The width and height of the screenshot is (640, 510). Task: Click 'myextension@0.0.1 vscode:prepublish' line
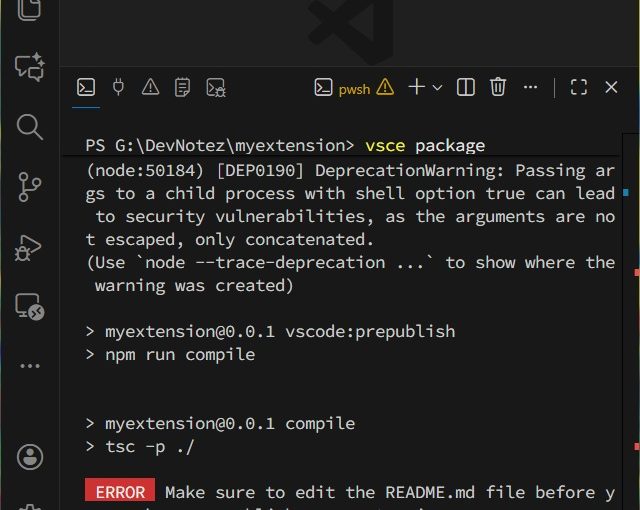tap(280, 332)
